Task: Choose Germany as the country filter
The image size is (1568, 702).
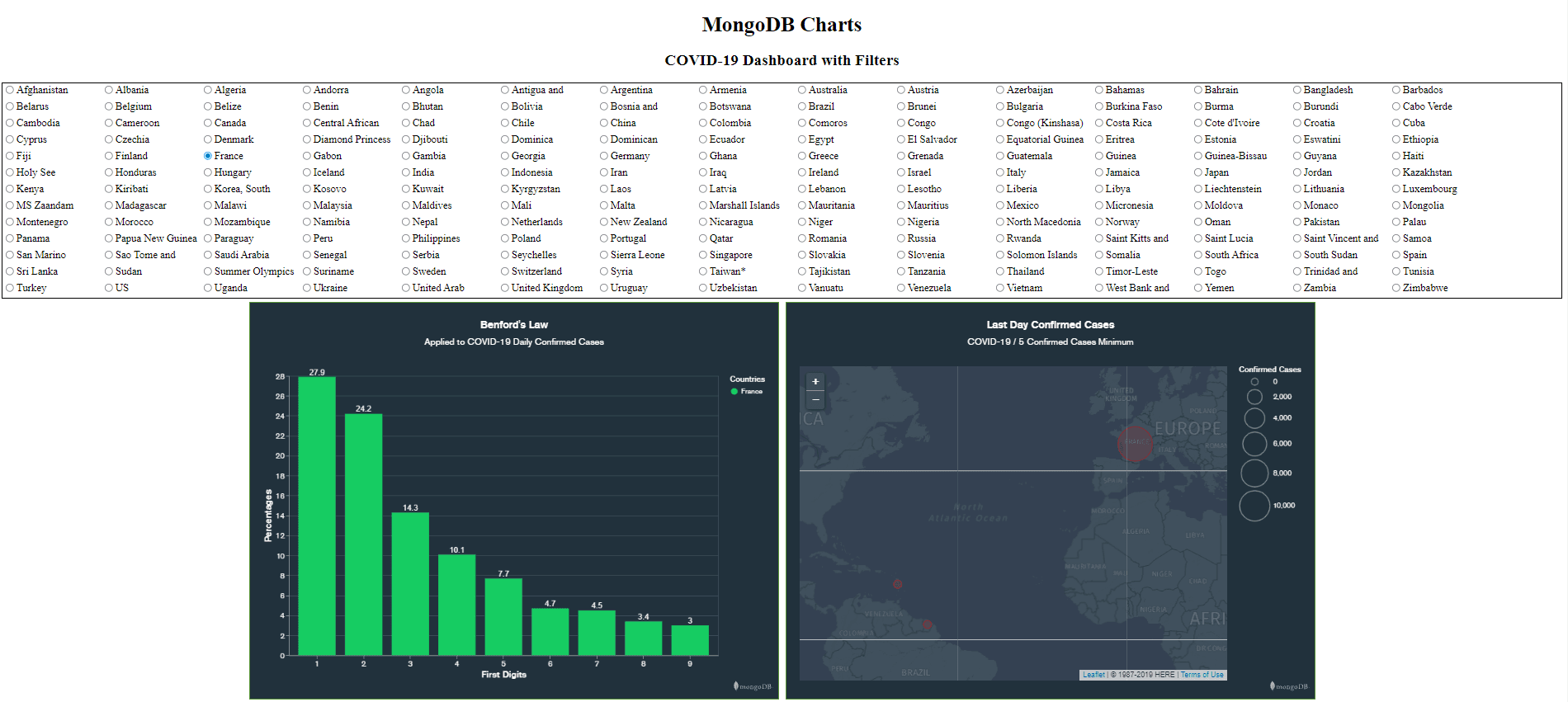Action: [604, 156]
